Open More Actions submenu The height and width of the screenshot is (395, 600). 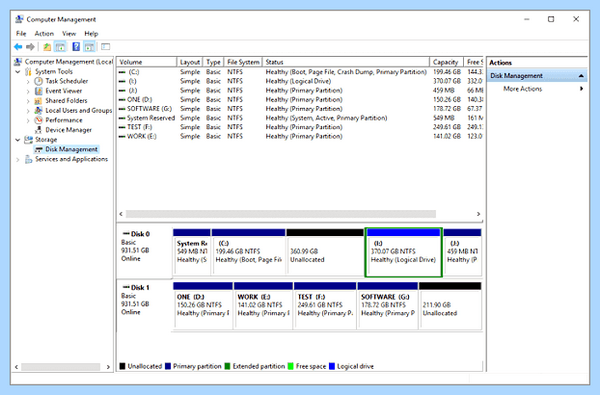pos(537,89)
